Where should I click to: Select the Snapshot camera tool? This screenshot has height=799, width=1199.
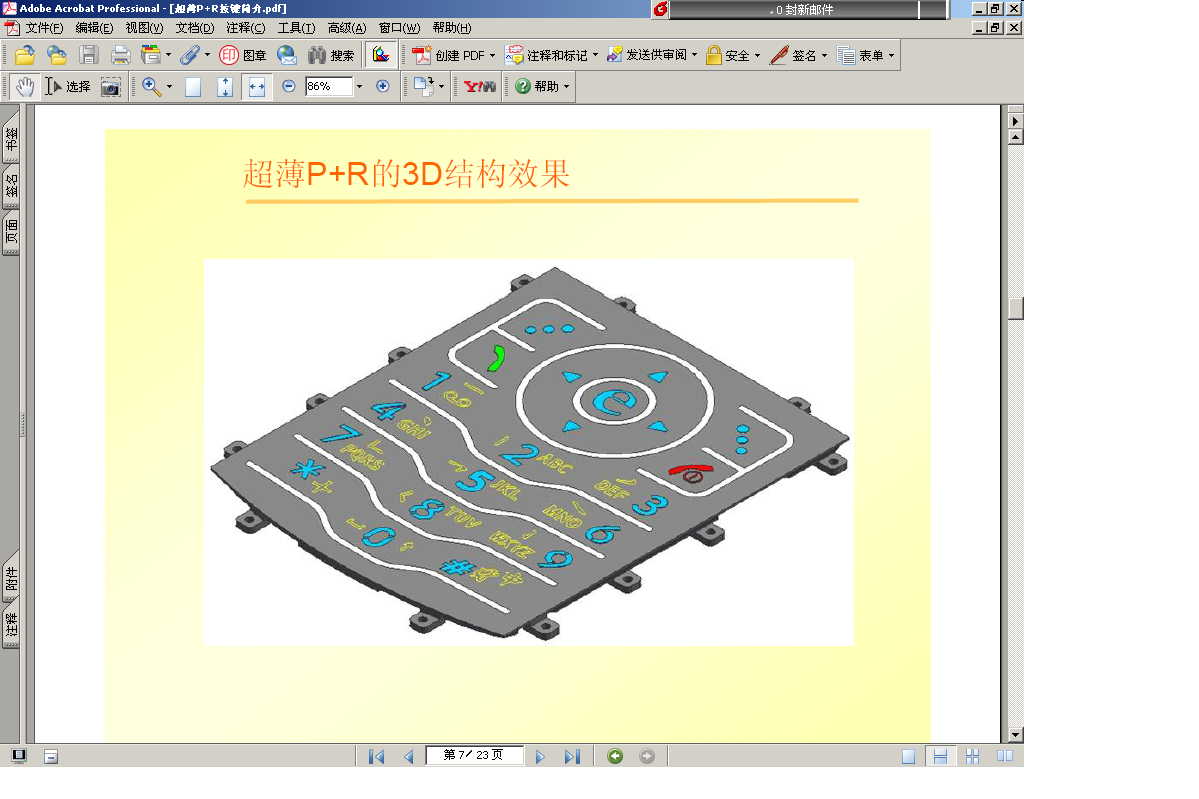[x=111, y=86]
